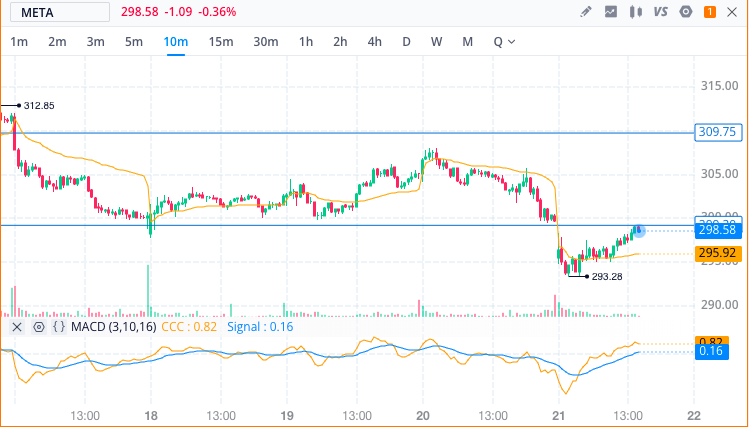Viewport: 749px width, 427px height.
Task: Switch to the weekly W timeframe
Action: pos(437,42)
